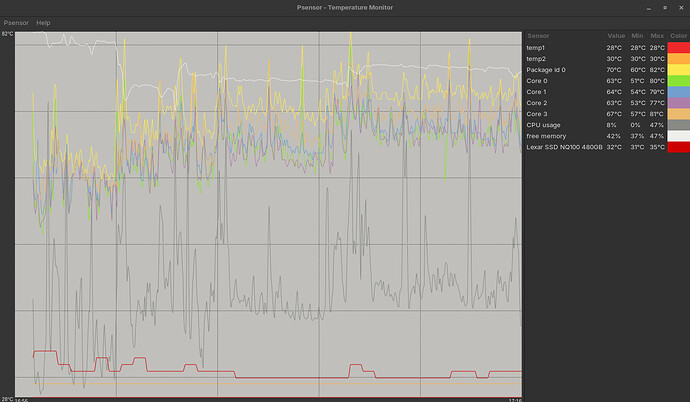Pick the blue Core 1 color swatch
This screenshot has height=402, width=690.
click(x=677, y=92)
